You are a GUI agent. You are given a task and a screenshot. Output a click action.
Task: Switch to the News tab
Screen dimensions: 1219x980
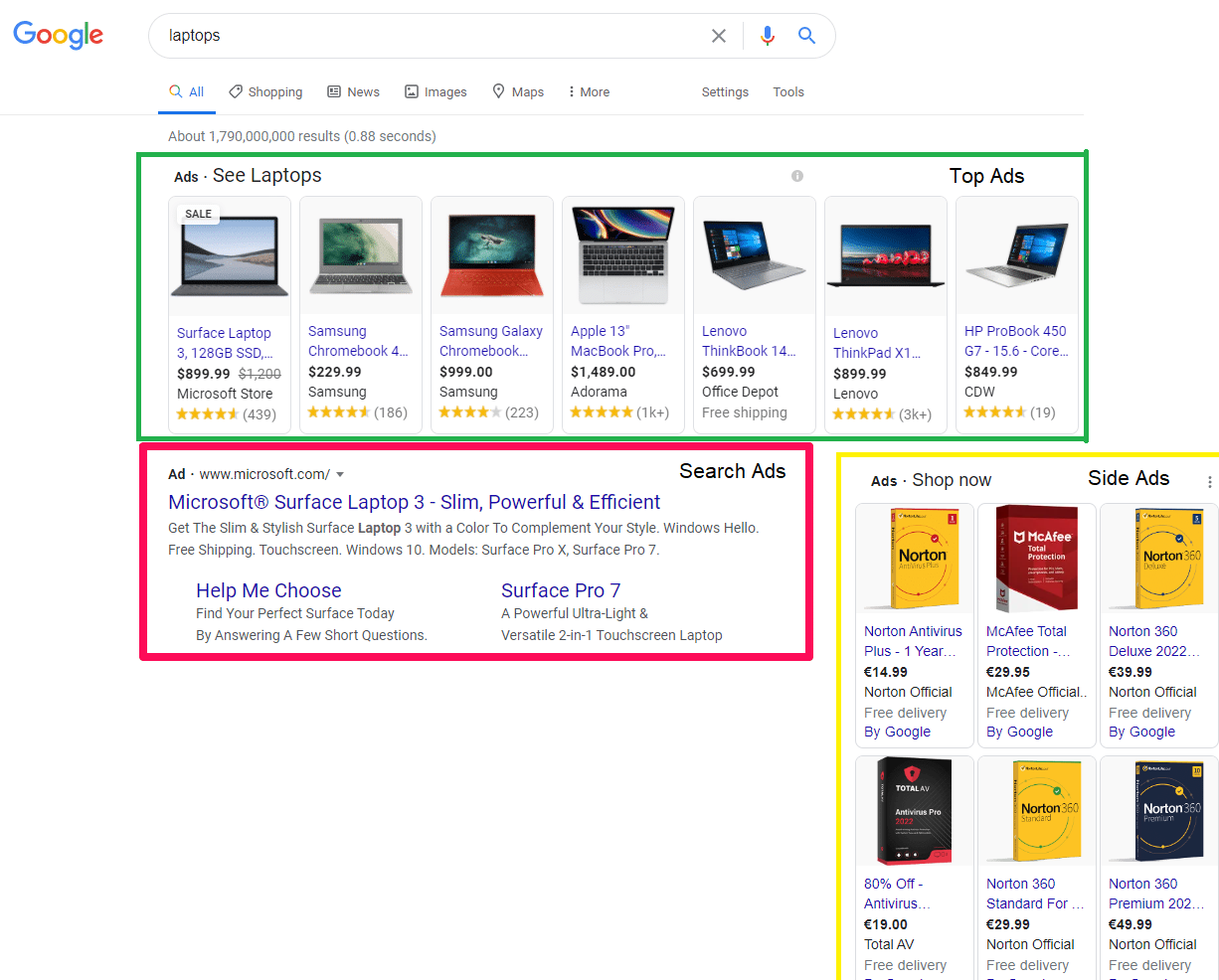353,91
